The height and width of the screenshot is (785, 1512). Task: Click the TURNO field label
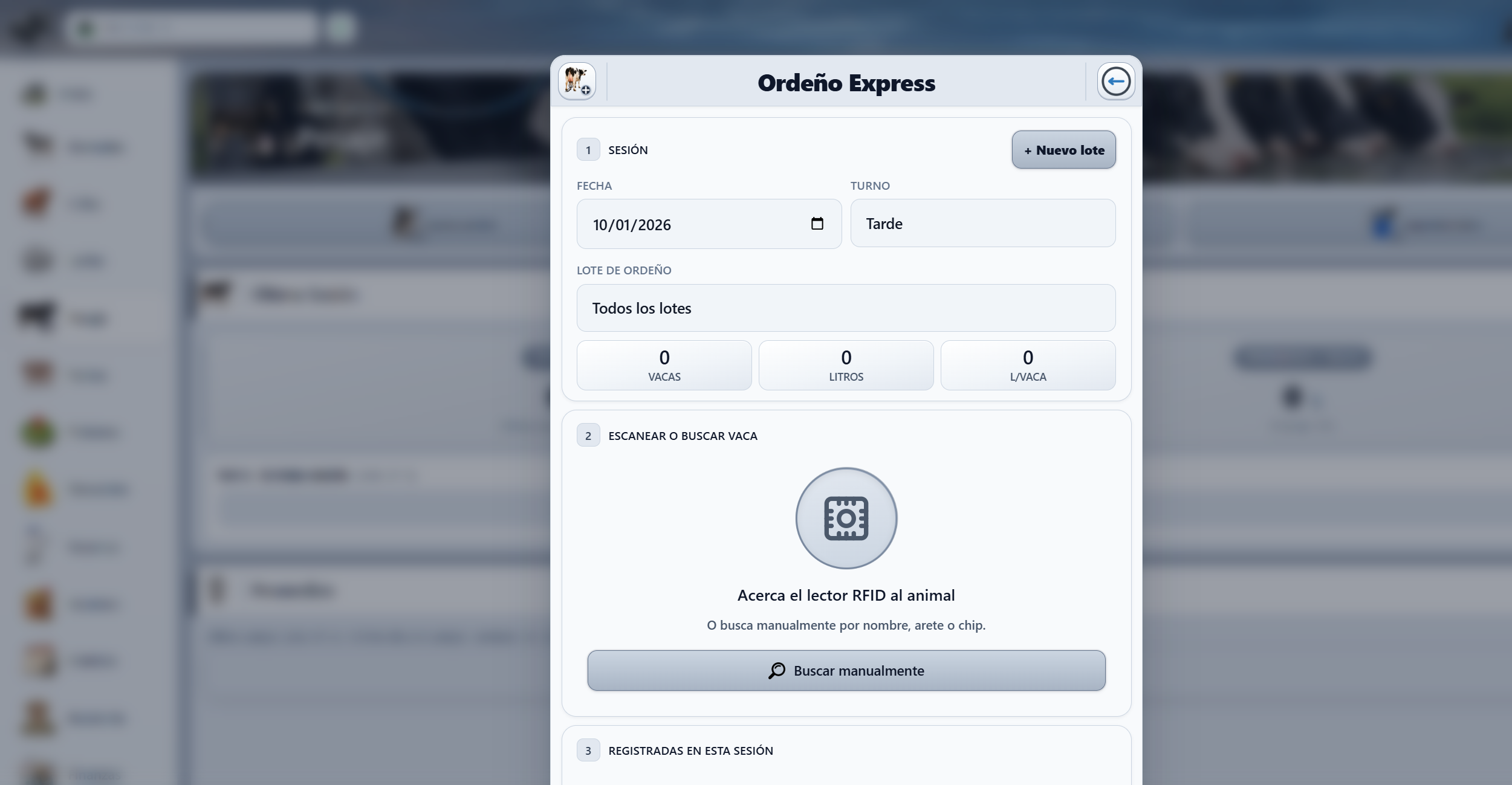(x=870, y=186)
